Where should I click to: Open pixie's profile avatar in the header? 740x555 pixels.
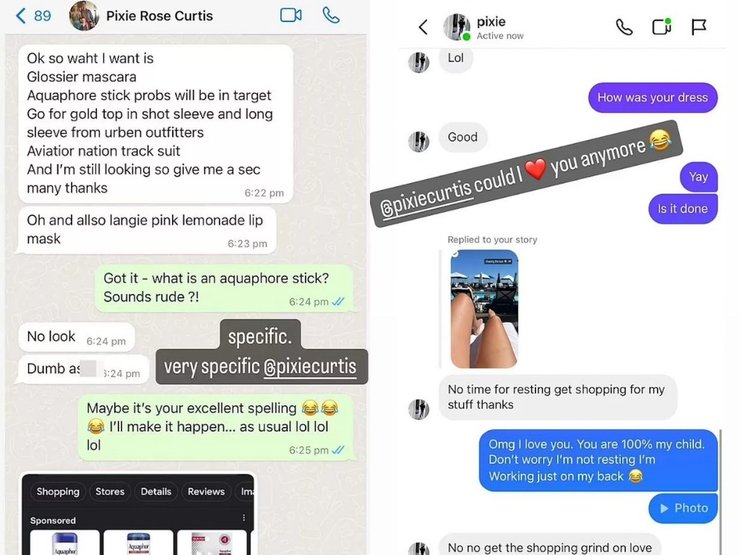[456, 27]
